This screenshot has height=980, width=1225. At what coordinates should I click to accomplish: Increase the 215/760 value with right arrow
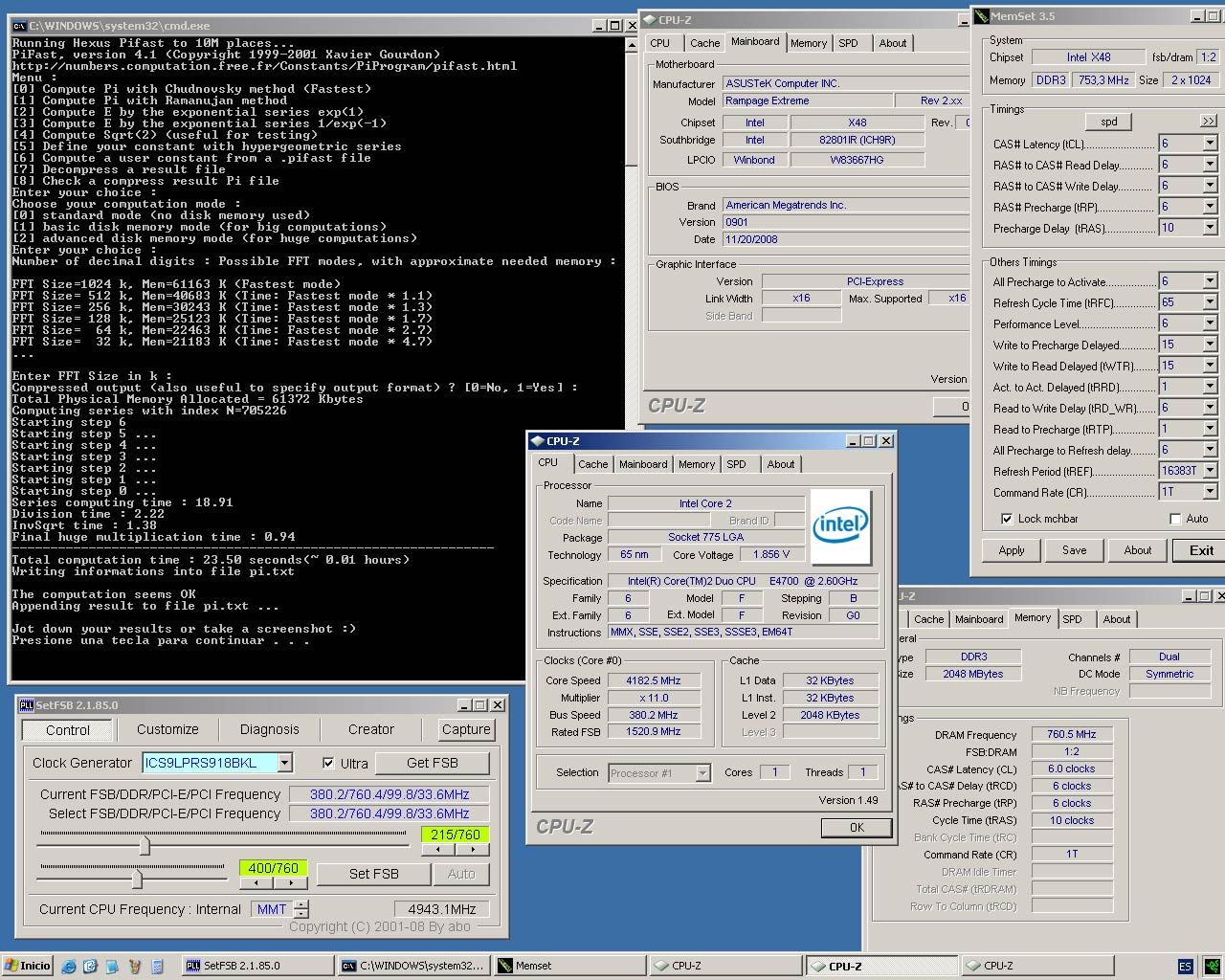472,850
